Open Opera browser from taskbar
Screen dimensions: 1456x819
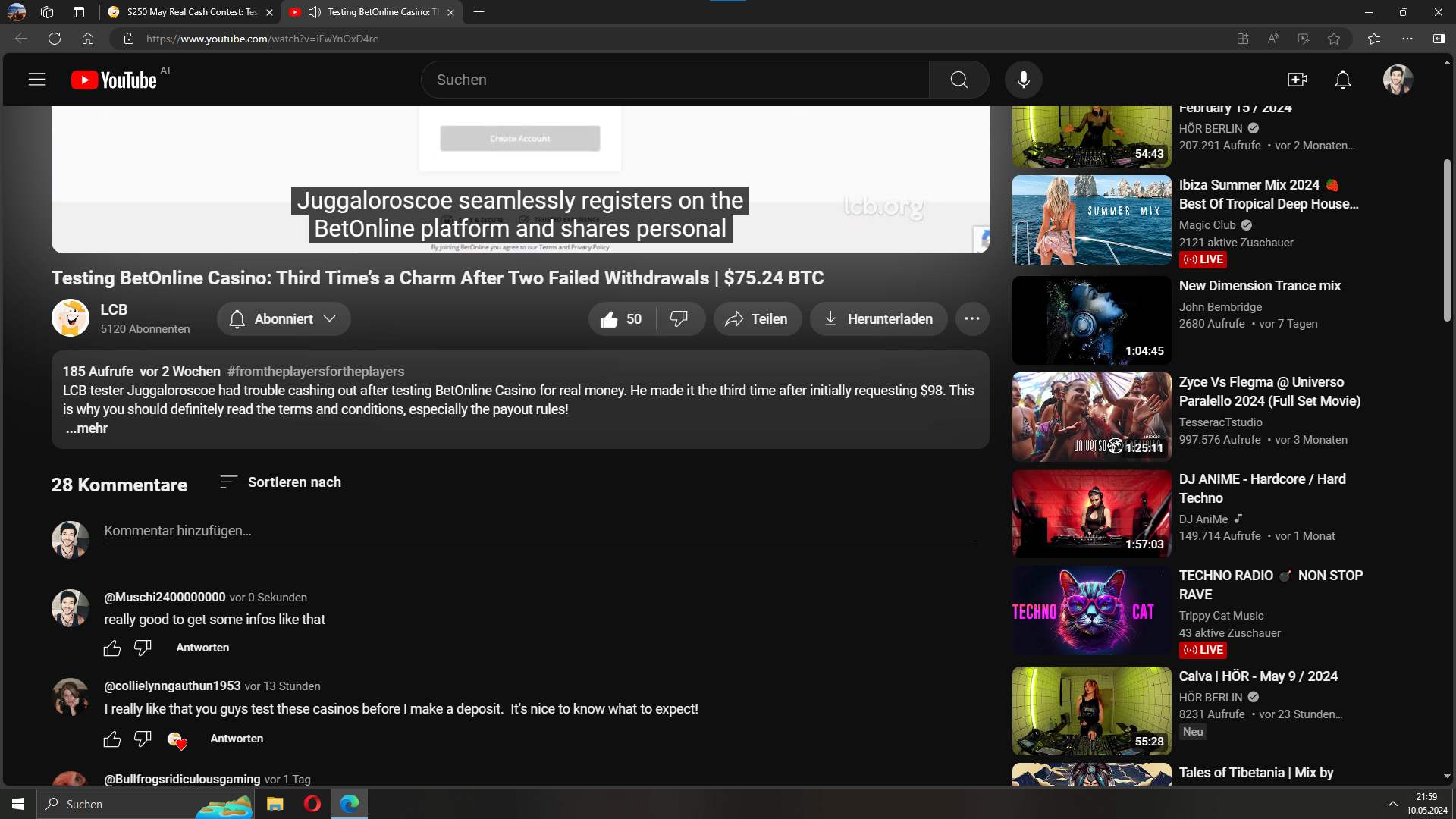pos(312,804)
